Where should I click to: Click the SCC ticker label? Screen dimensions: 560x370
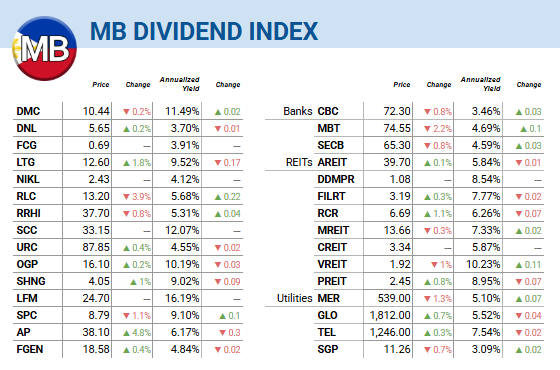[x=27, y=230]
